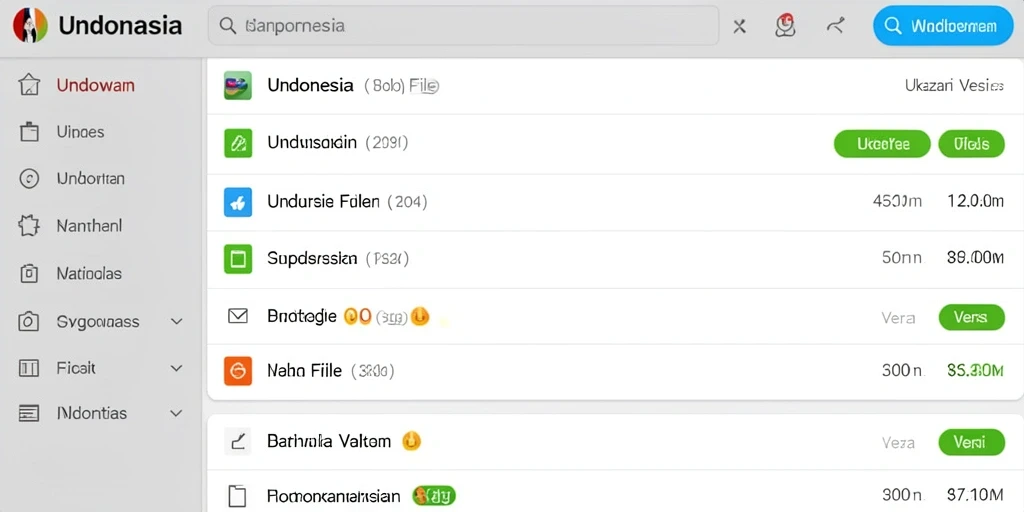The width and height of the screenshot is (1024, 512).
Task: Open the profile avatar icon in header
Action: click(x=786, y=25)
